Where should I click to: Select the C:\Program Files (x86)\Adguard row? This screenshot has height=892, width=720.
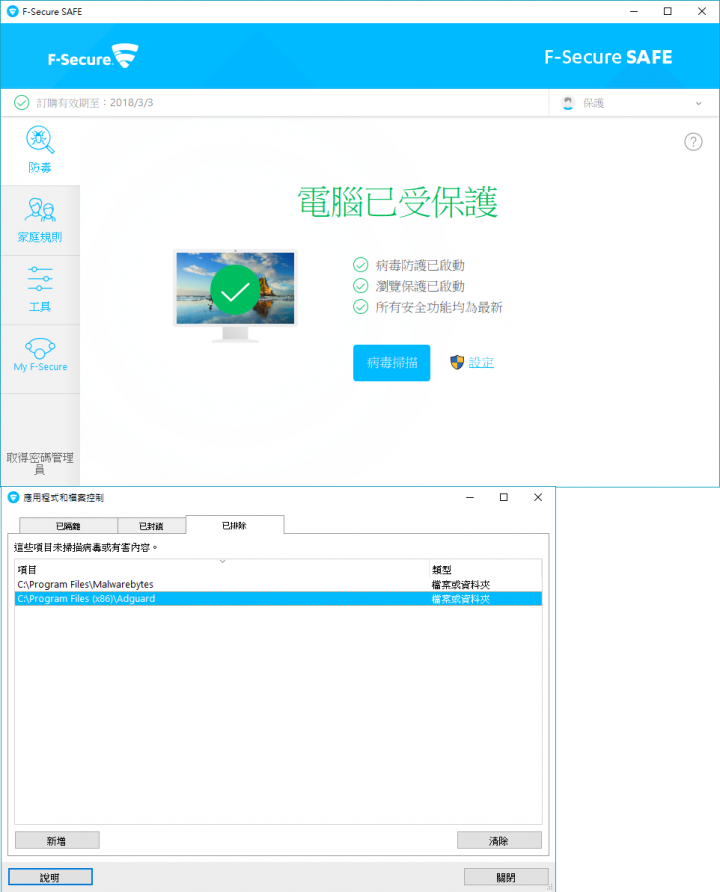(278, 598)
